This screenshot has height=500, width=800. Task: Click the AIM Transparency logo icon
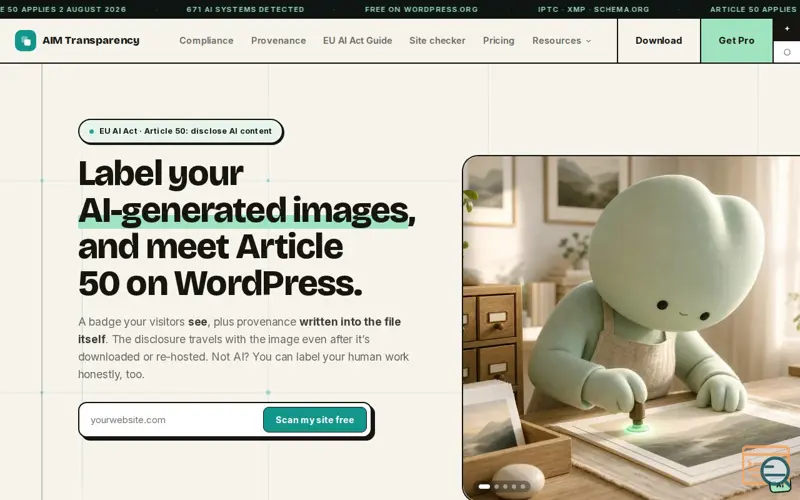point(26,41)
